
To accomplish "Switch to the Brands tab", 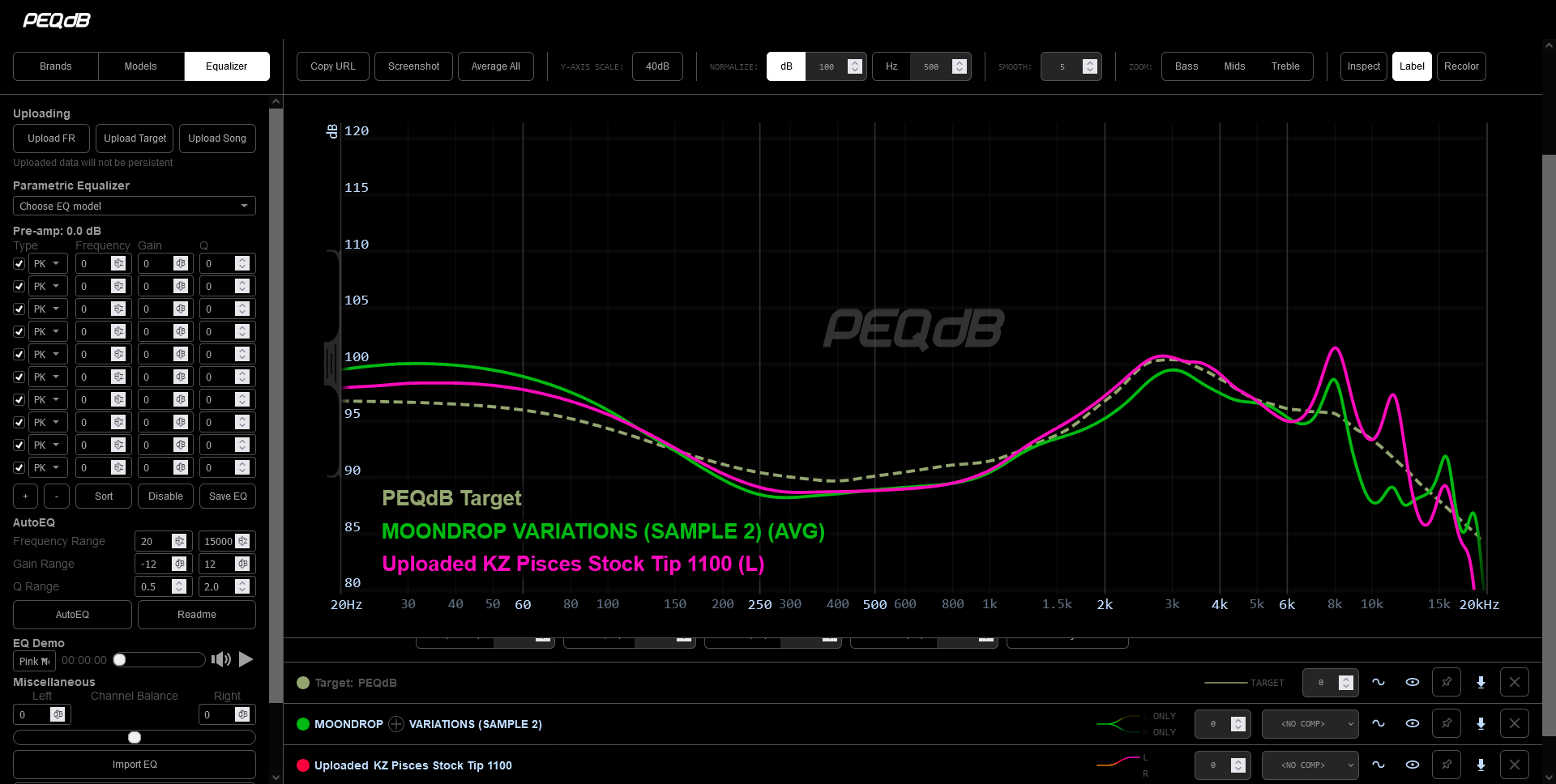I will 56,66.
